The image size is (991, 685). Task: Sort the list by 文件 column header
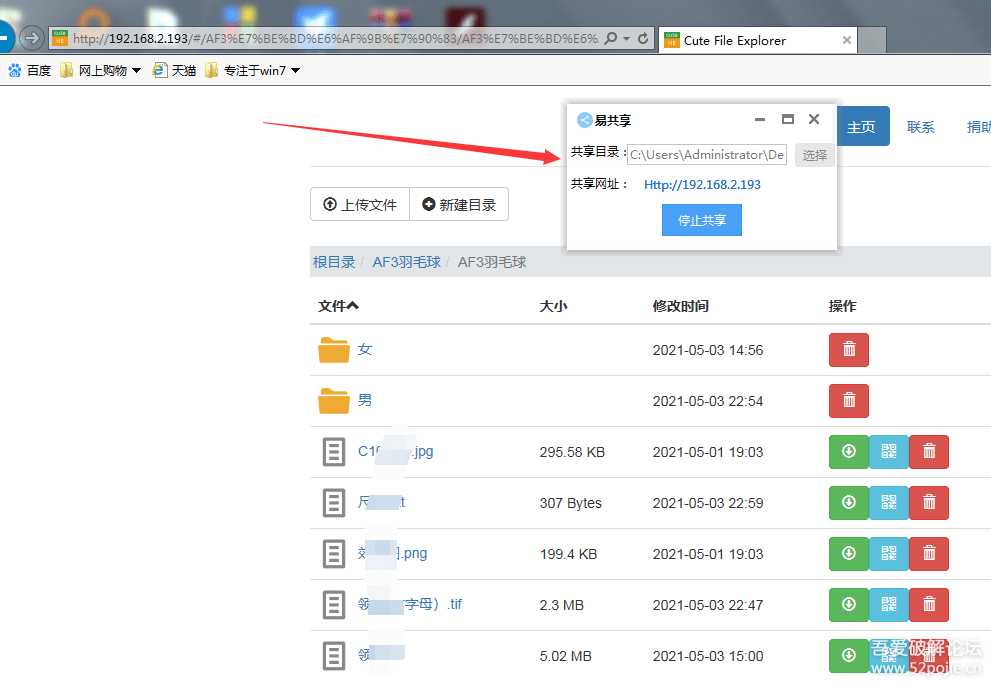click(x=338, y=306)
